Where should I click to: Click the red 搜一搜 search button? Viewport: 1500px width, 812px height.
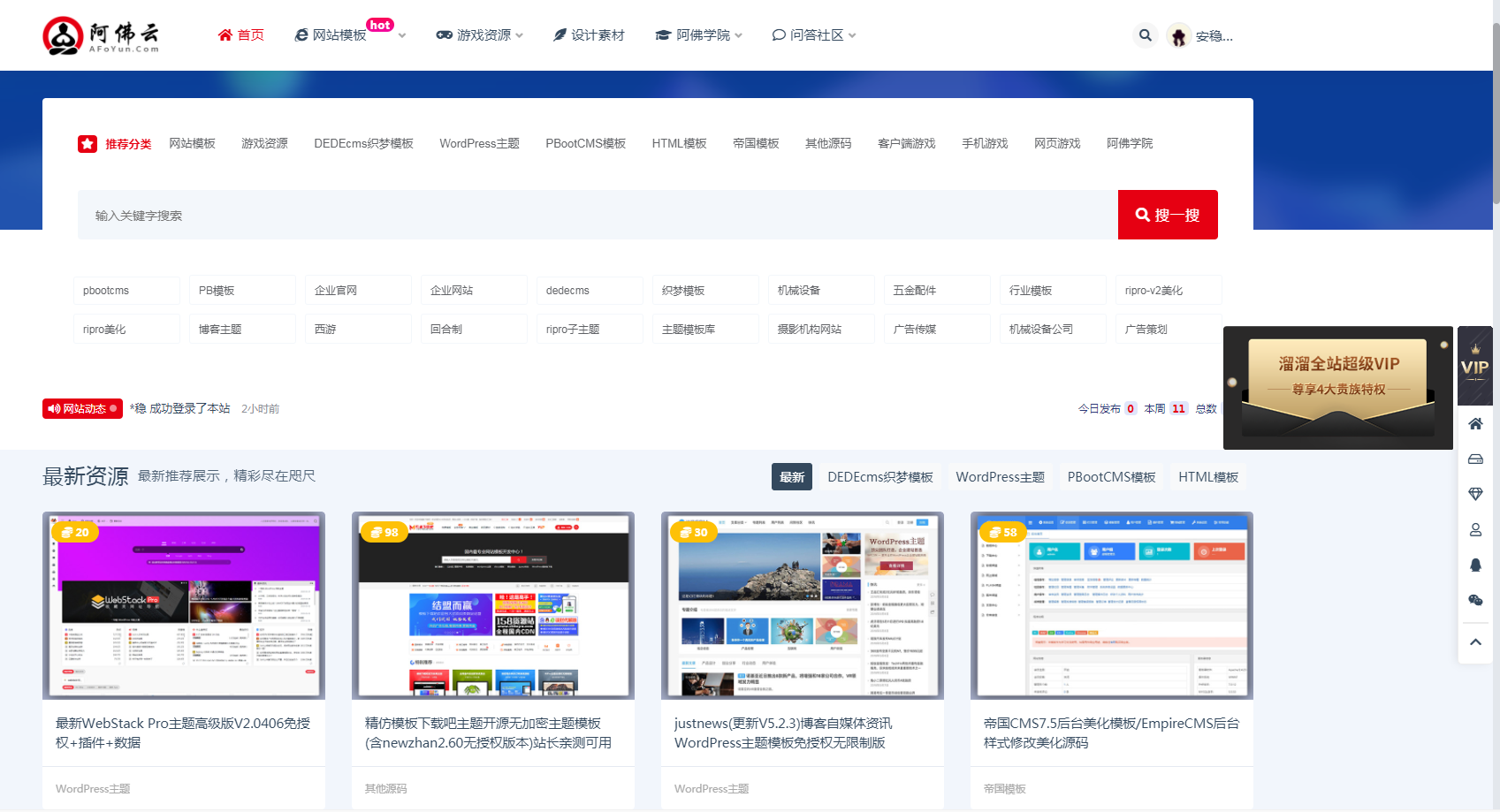pos(1168,214)
